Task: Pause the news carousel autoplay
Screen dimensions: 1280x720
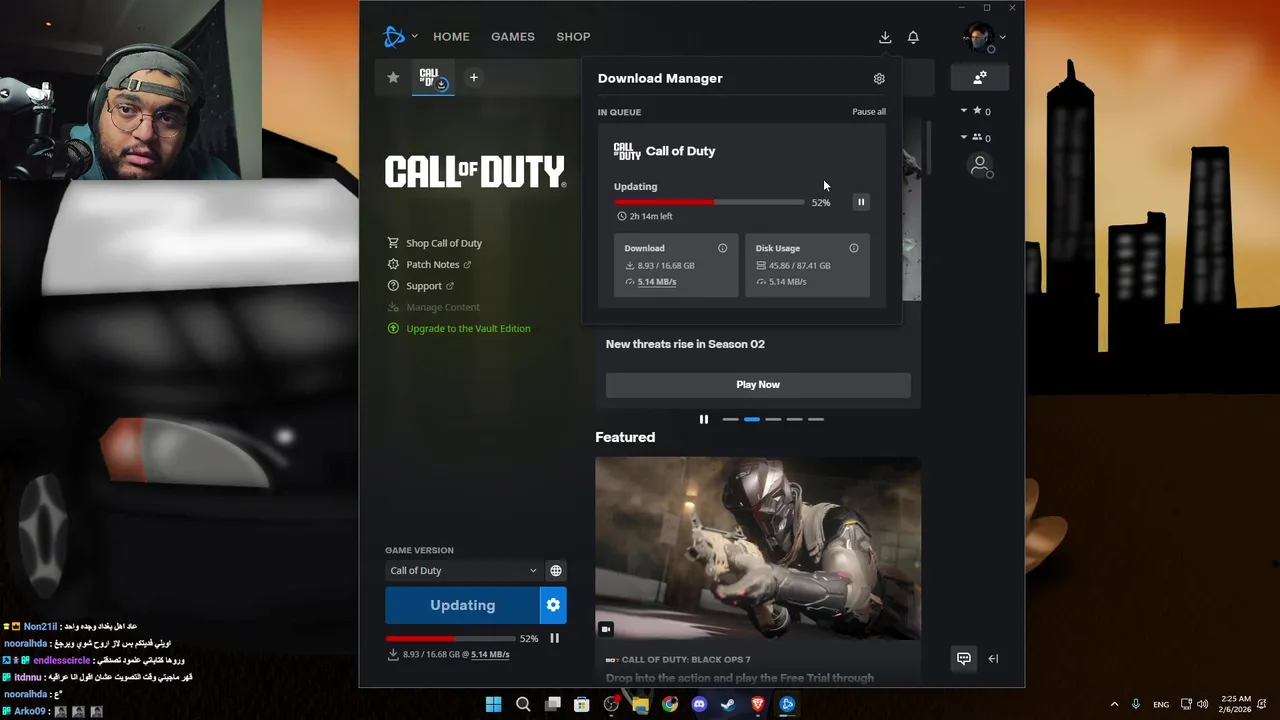Action: pyautogui.click(x=703, y=419)
